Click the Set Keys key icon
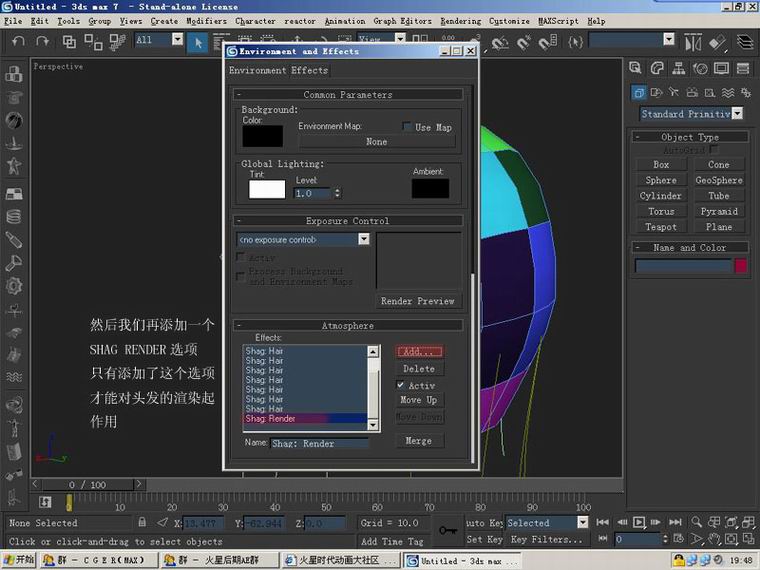Image resolution: width=760 pixels, height=570 pixels. click(x=448, y=530)
